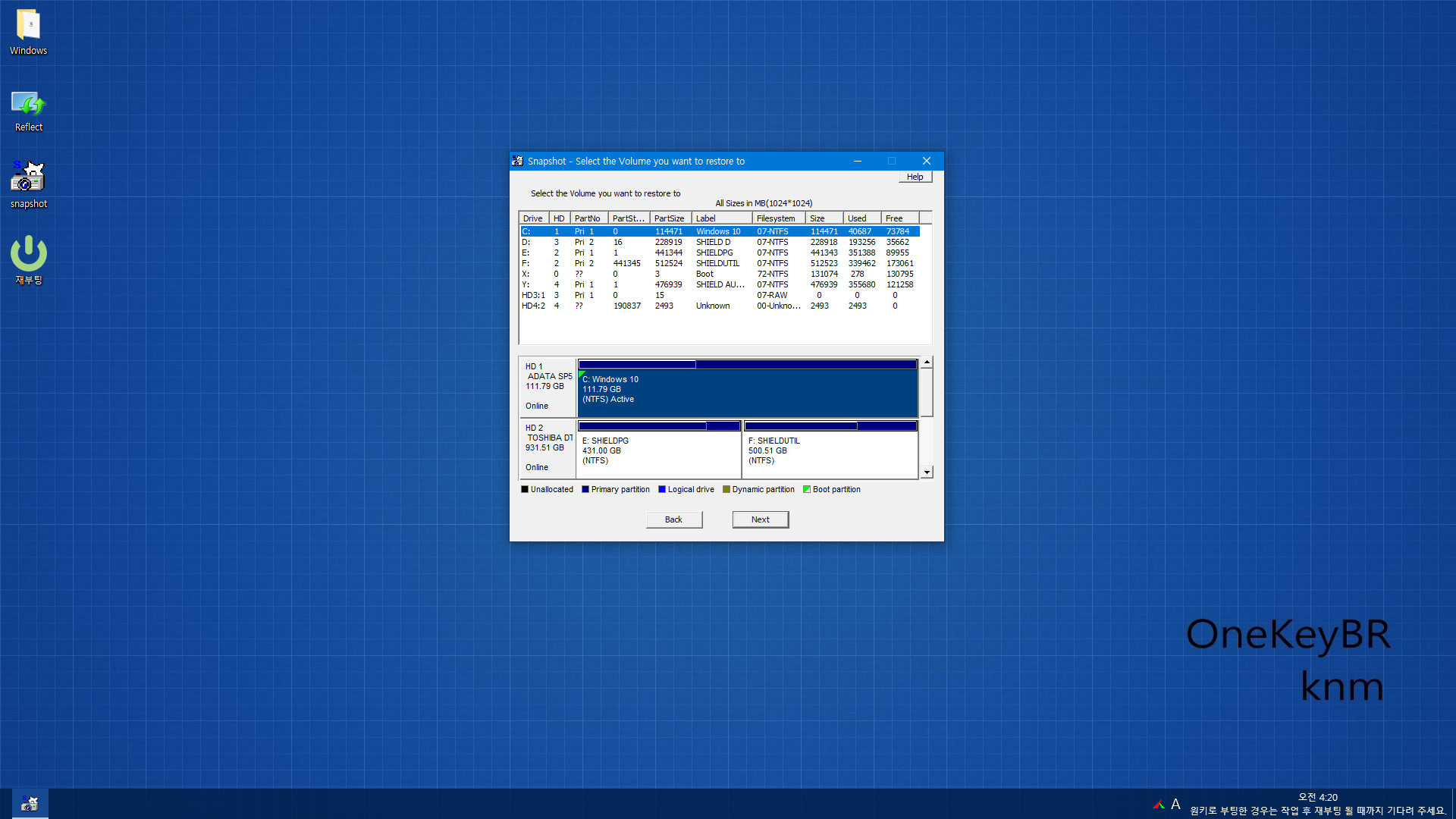Proceed with the Next button
This screenshot has height=819, width=1456.
pos(760,519)
